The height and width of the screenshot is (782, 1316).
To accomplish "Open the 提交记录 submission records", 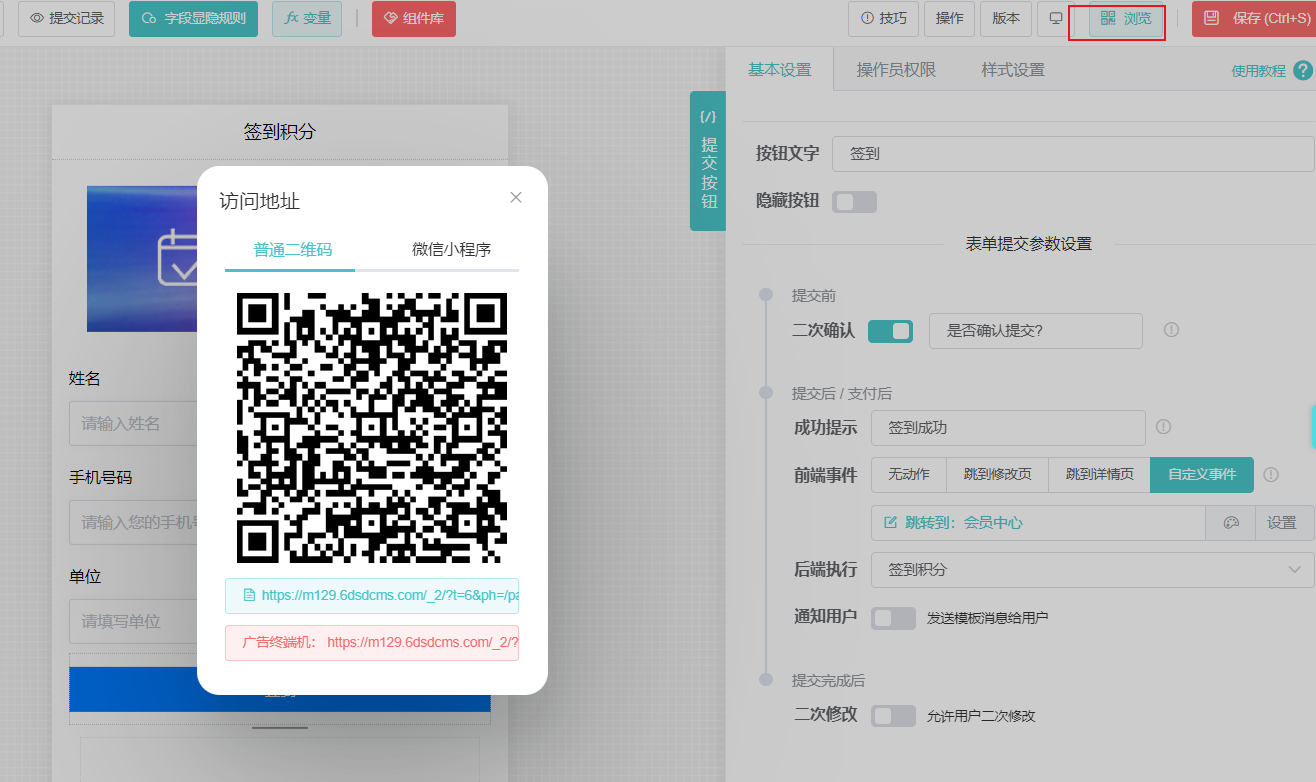I will click(x=67, y=18).
